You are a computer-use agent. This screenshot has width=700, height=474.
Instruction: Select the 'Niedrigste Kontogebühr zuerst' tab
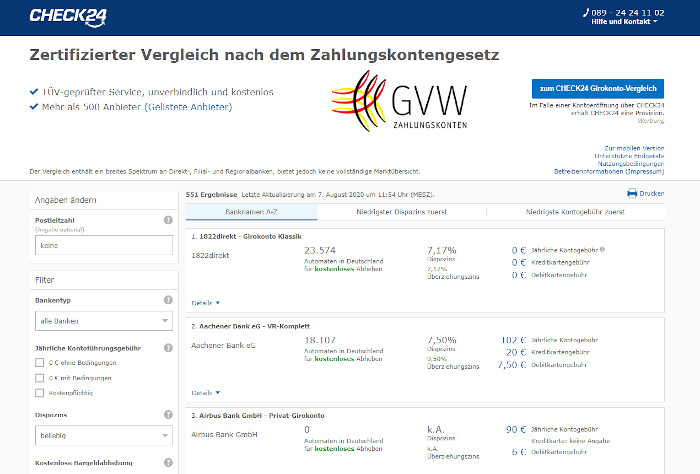click(x=575, y=212)
